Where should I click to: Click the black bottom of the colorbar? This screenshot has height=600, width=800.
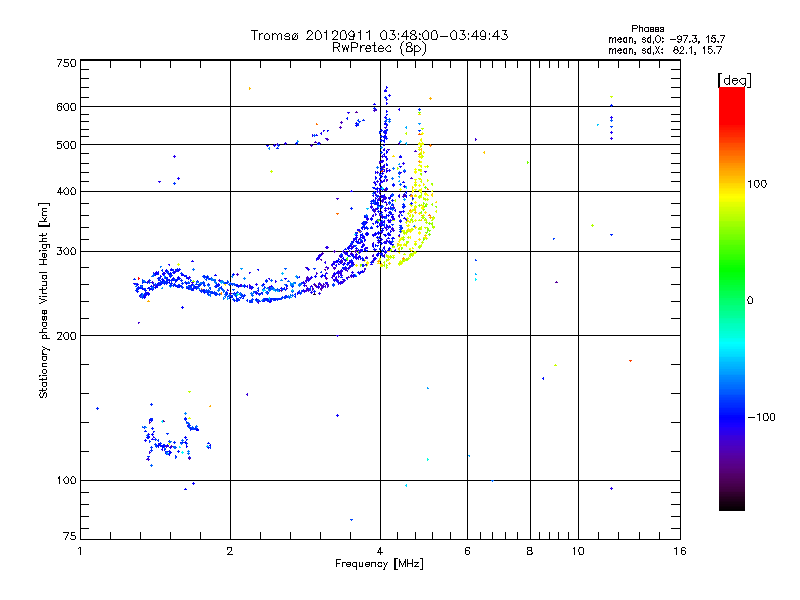pyautogui.click(x=732, y=503)
